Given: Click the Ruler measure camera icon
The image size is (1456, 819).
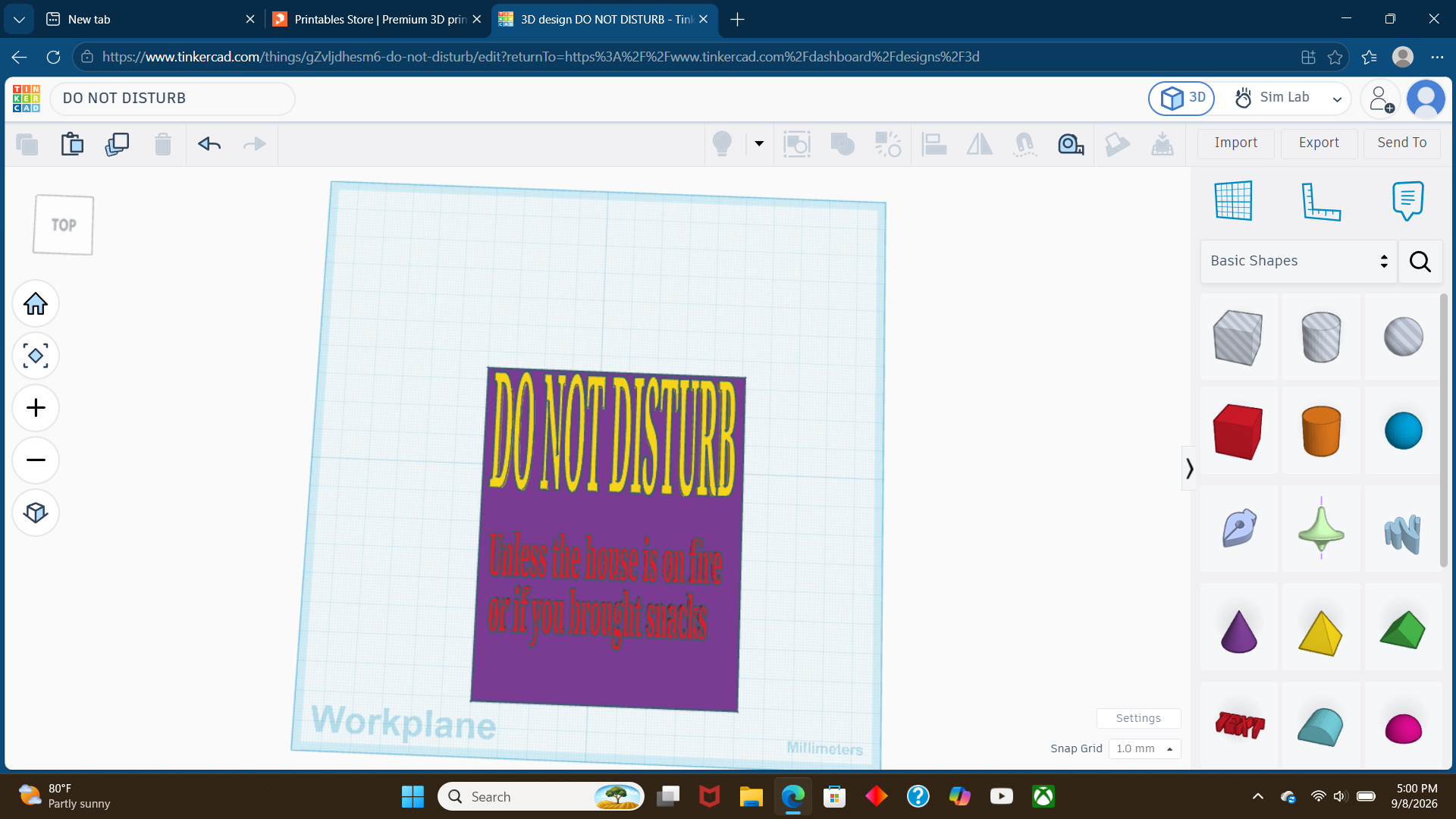Looking at the screenshot, I should tap(1071, 144).
